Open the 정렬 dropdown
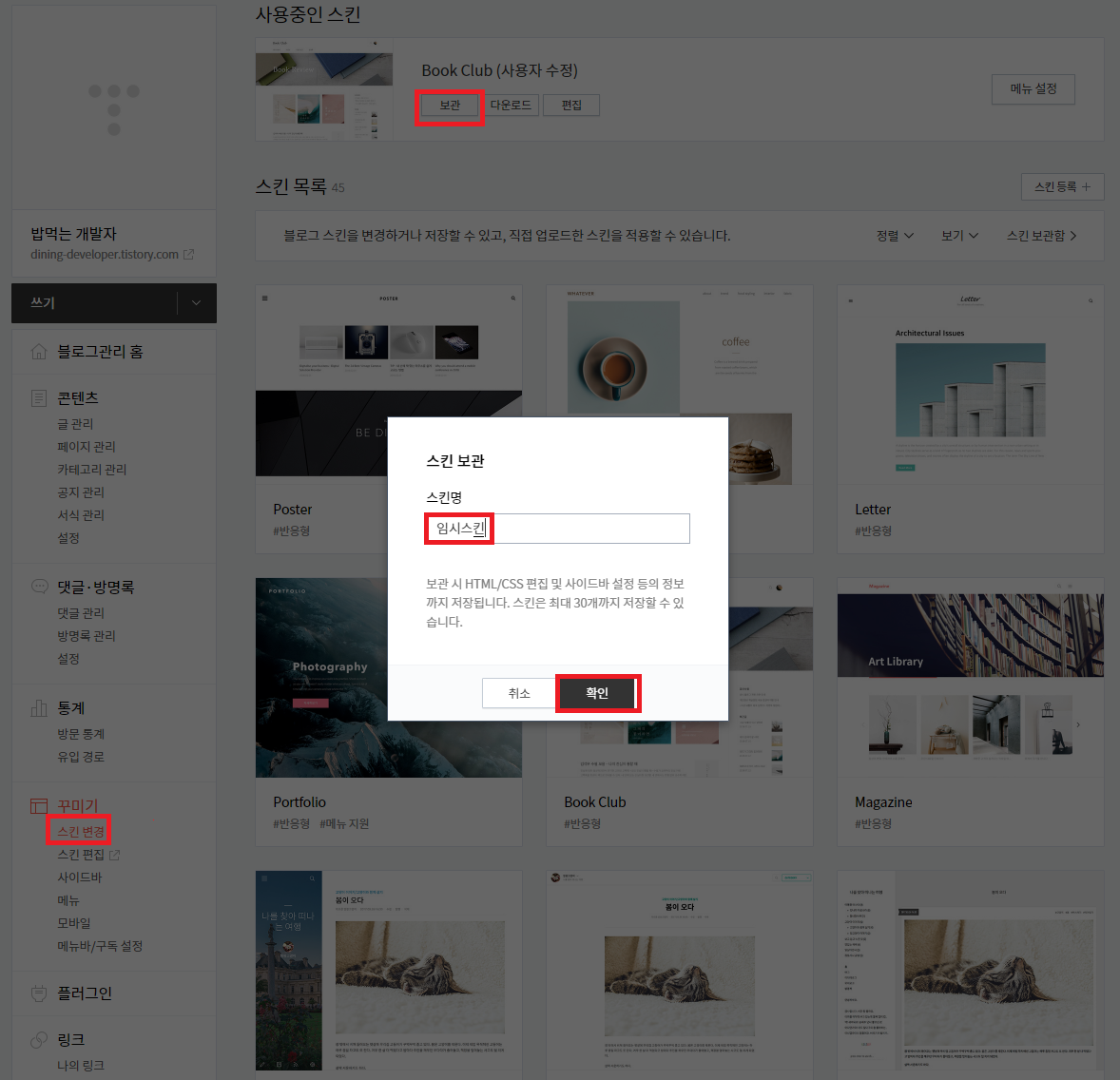Viewport: 1120px width, 1080px height. coord(895,236)
